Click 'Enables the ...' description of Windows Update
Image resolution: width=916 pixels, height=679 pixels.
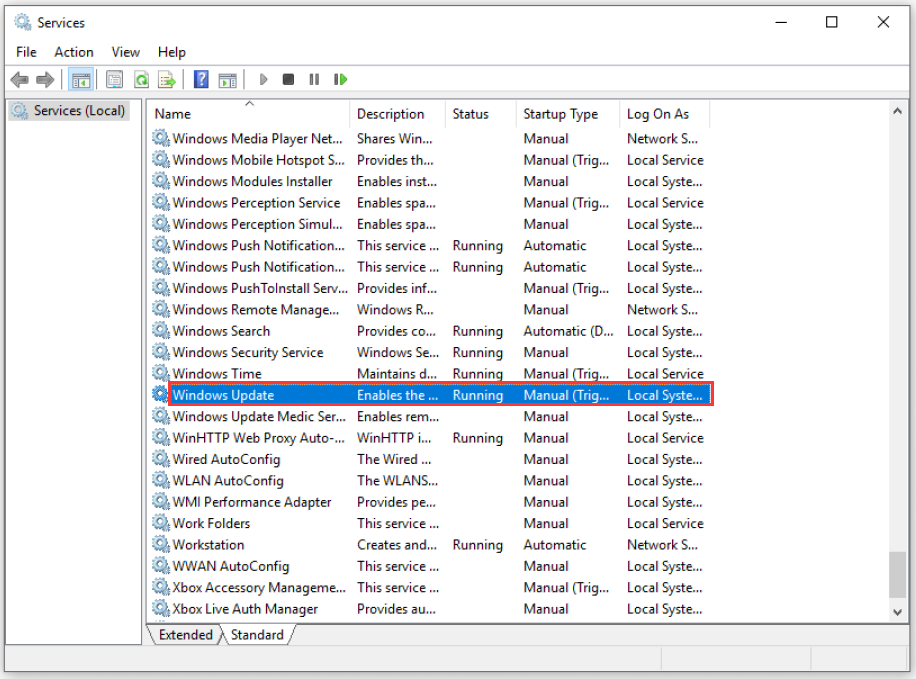[x=397, y=395]
